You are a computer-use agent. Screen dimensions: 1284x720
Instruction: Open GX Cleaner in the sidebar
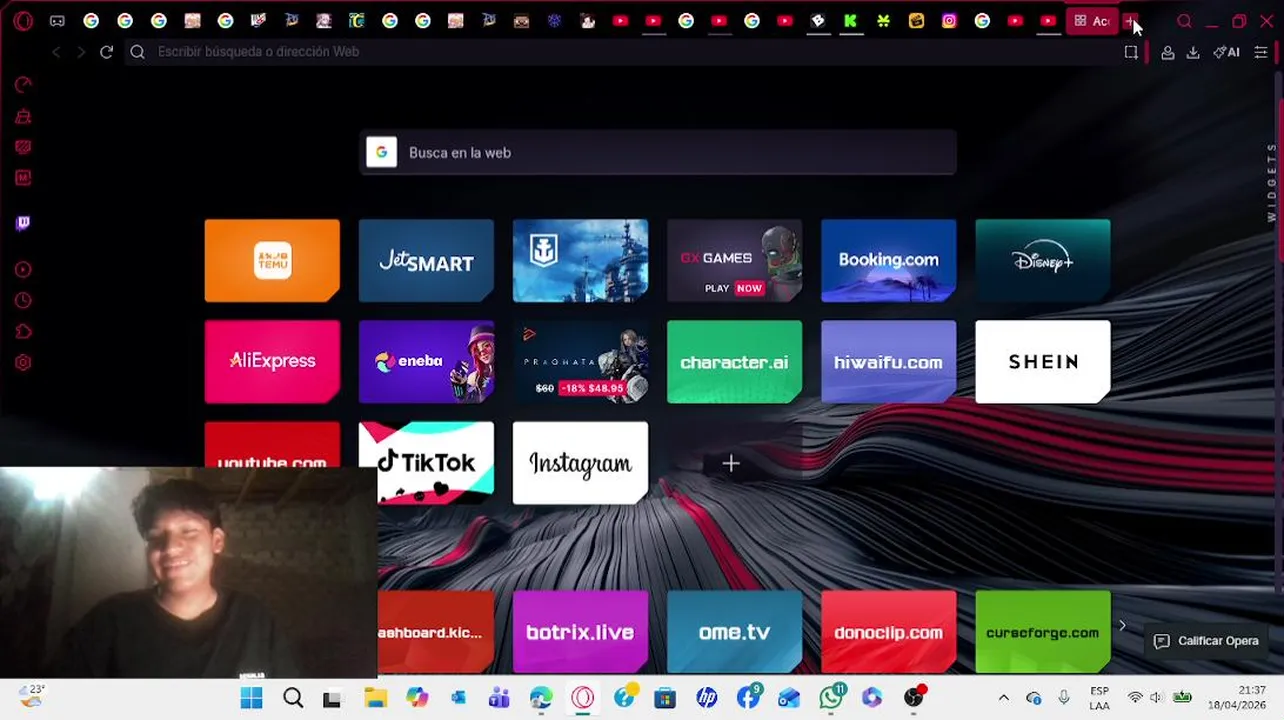pyautogui.click(x=23, y=116)
